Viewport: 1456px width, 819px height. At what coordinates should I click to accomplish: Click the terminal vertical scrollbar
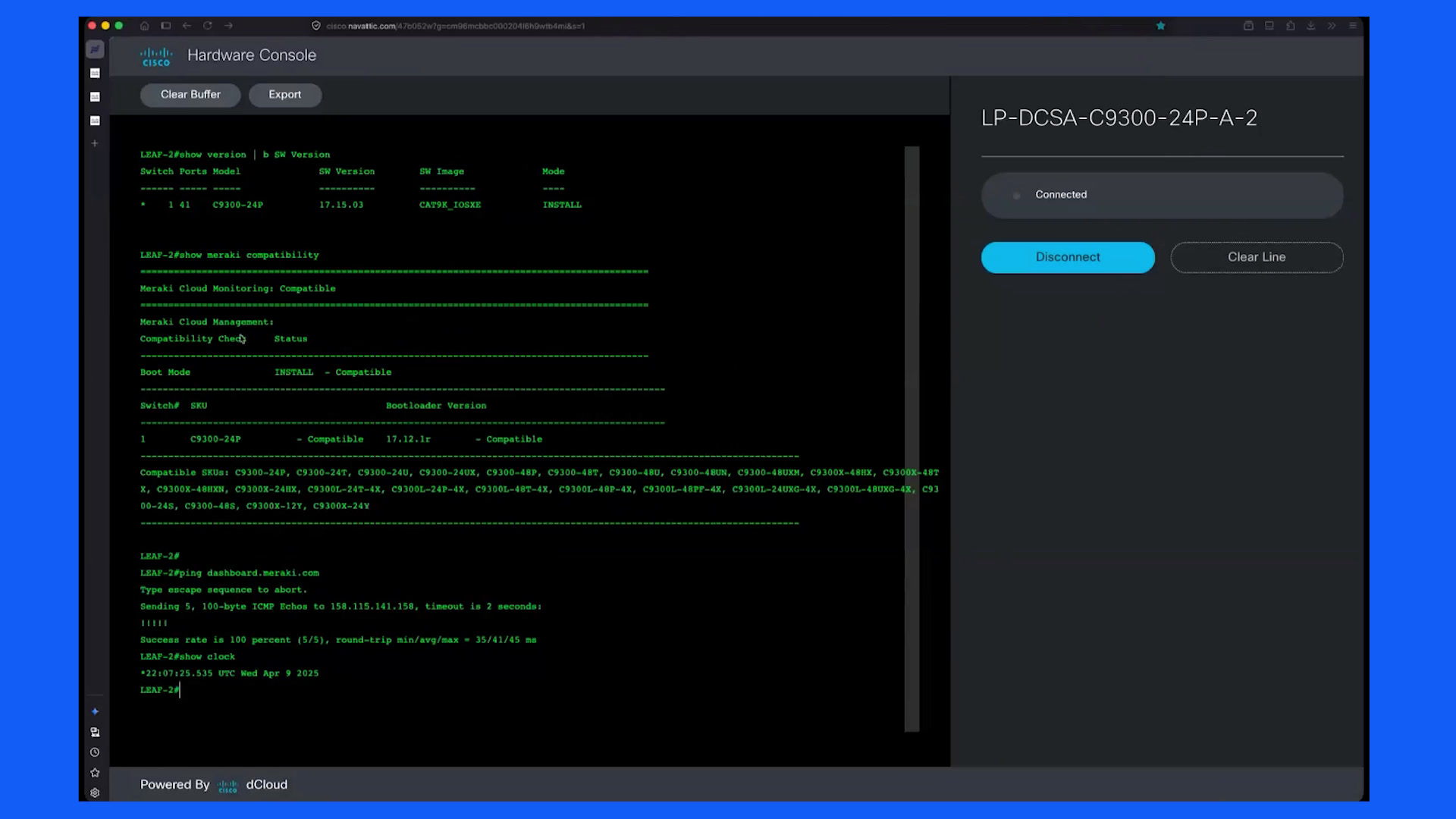click(912, 439)
